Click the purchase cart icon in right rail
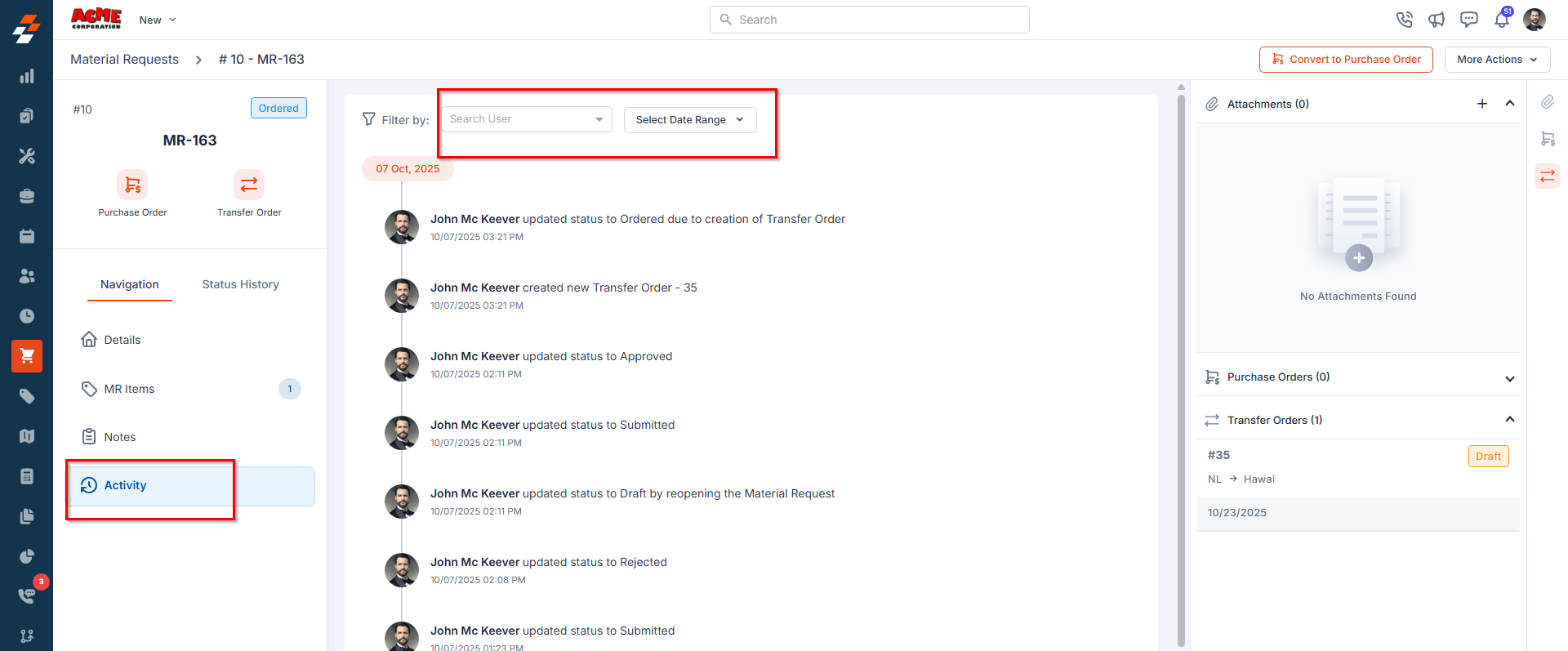This screenshot has height=651, width=1568. (1548, 139)
